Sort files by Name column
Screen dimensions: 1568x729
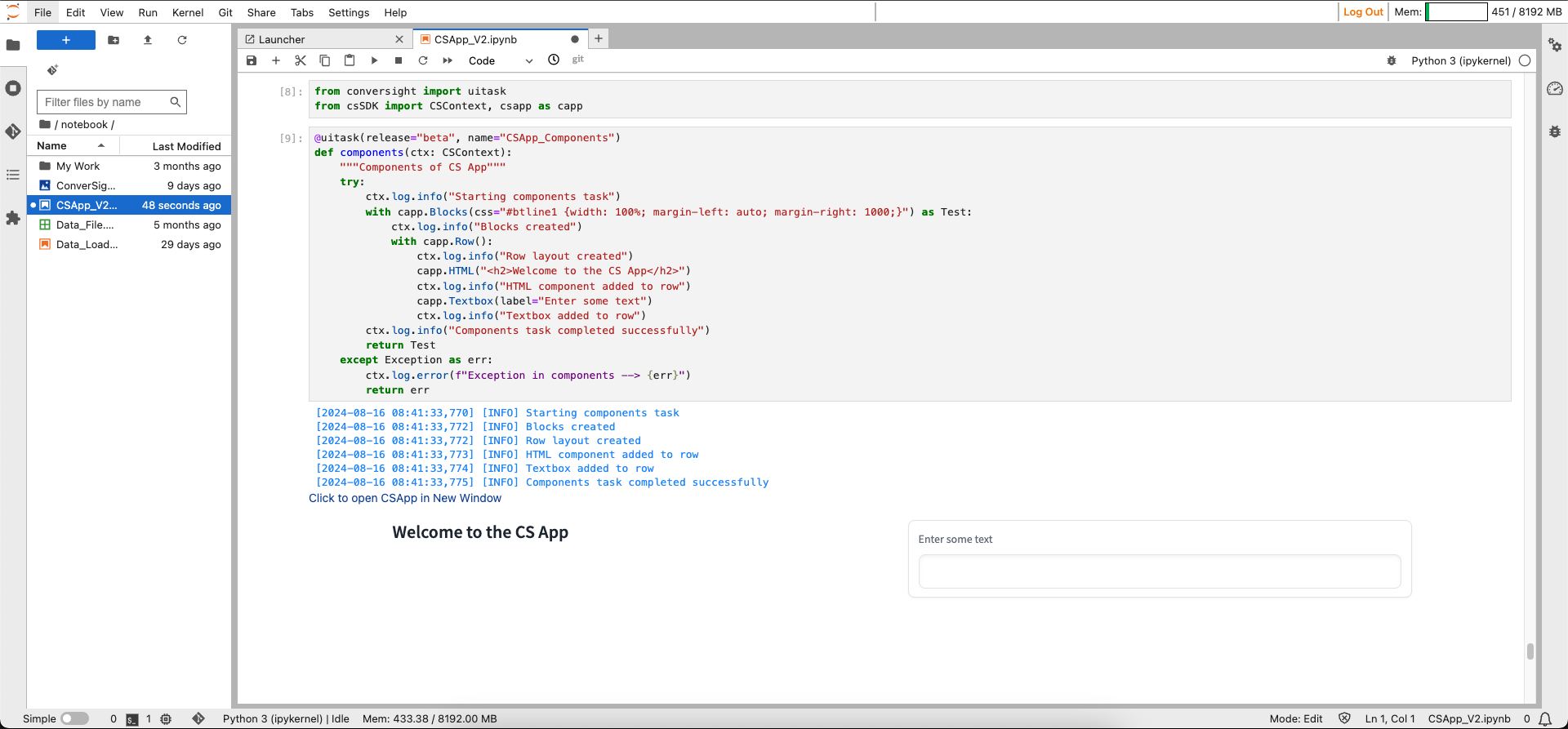click(x=73, y=145)
